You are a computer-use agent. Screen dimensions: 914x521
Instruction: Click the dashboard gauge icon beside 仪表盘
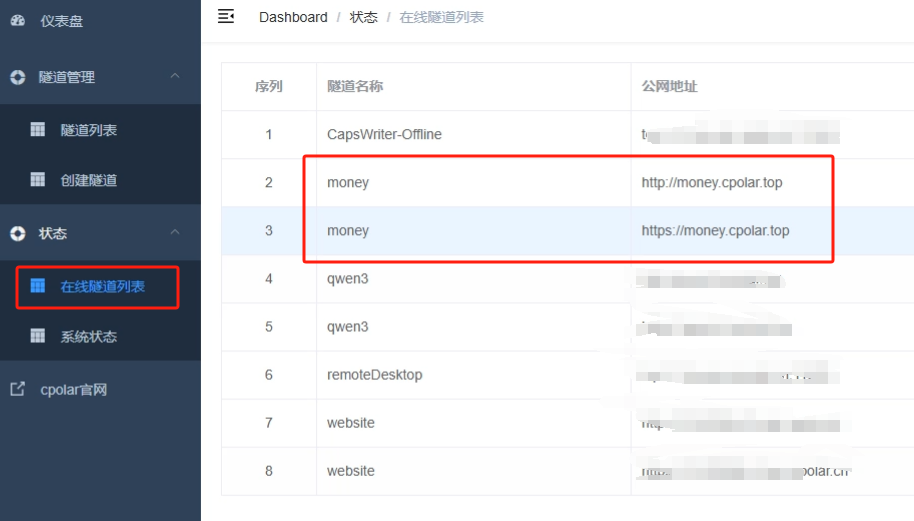pyautogui.click(x=17, y=21)
